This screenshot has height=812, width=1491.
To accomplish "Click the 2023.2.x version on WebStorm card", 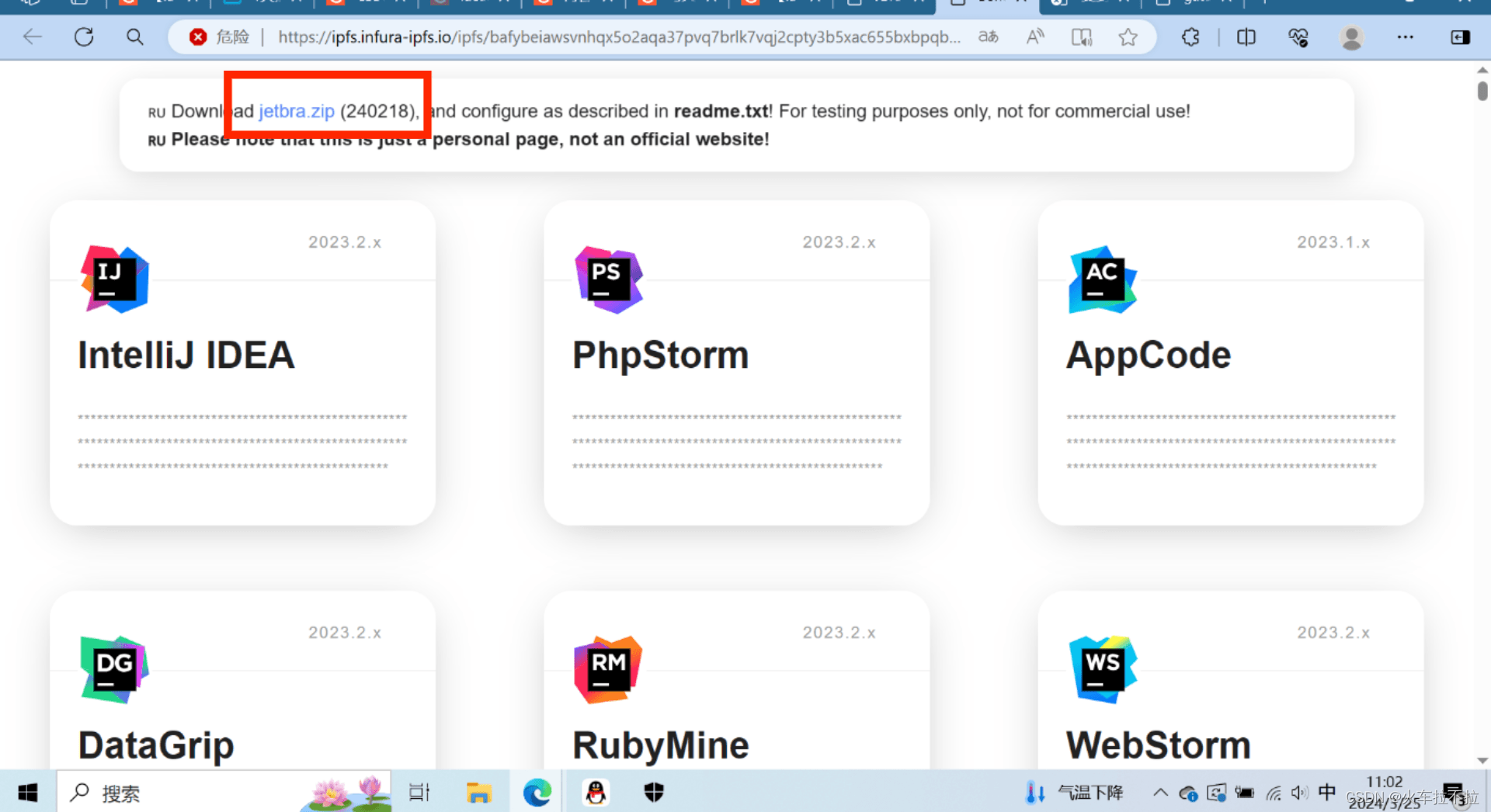I will click(x=1333, y=633).
